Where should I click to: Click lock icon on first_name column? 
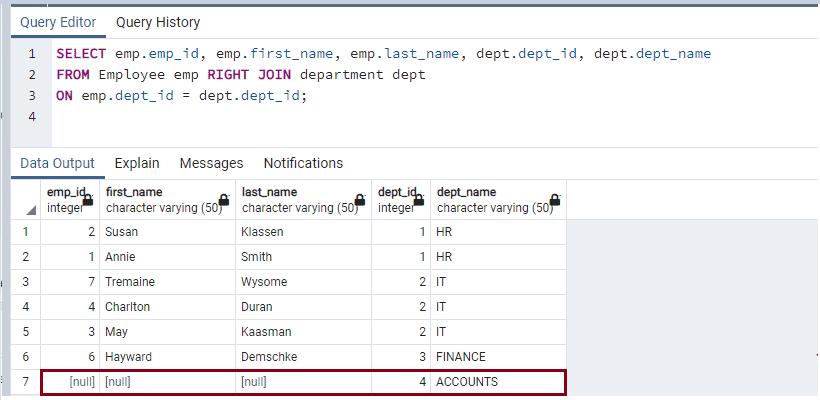[x=224, y=201]
